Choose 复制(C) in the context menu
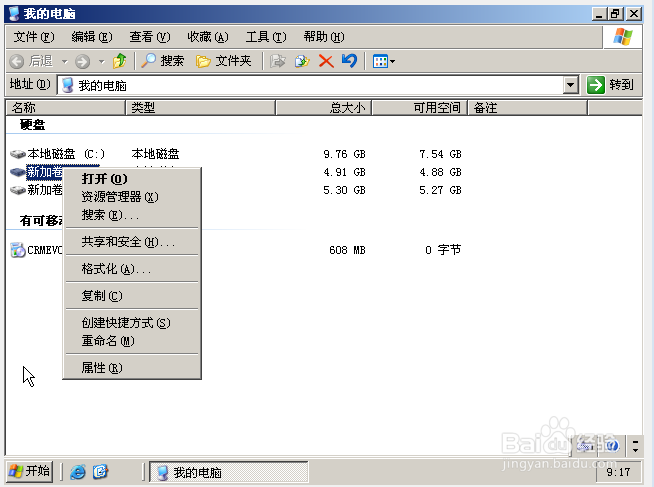Viewport: 654px width, 487px height. [132, 296]
